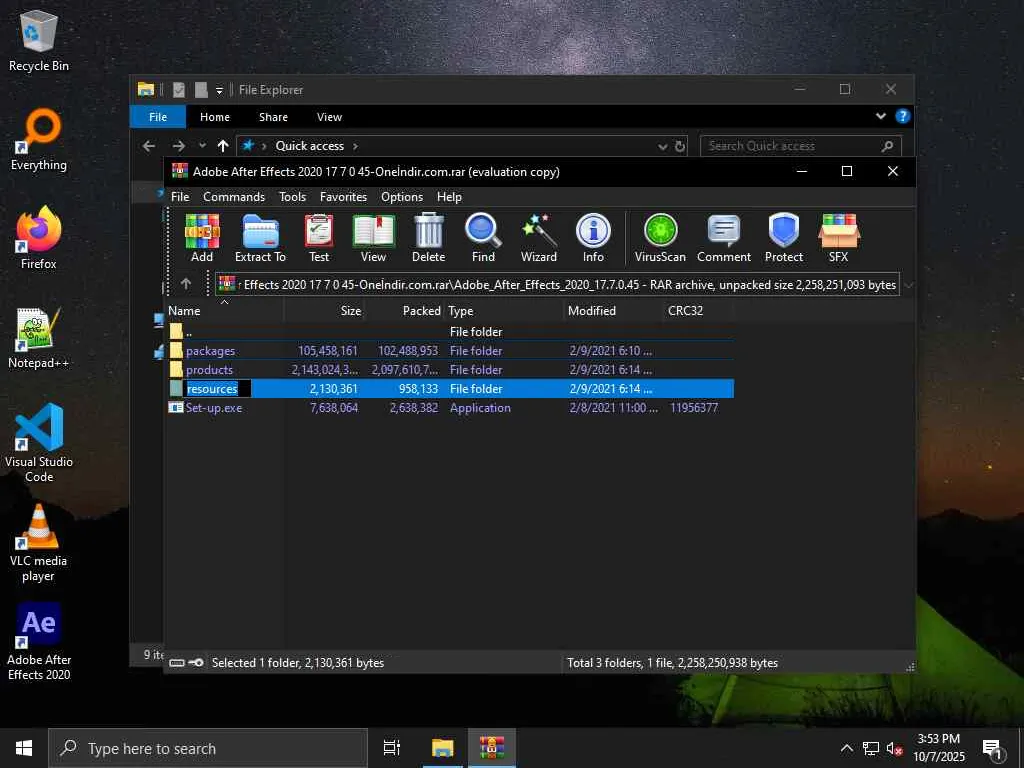The height and width of the screenshot is (768, 1024).
Task: Switch to the View tab in File Explorer
Action: click(329, 117)
